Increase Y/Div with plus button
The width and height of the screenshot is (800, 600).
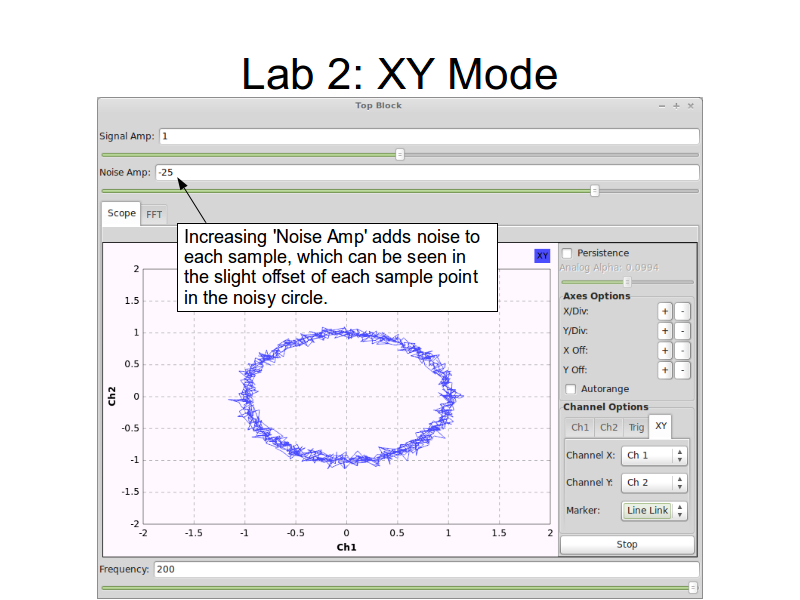[x=664, y=331]
